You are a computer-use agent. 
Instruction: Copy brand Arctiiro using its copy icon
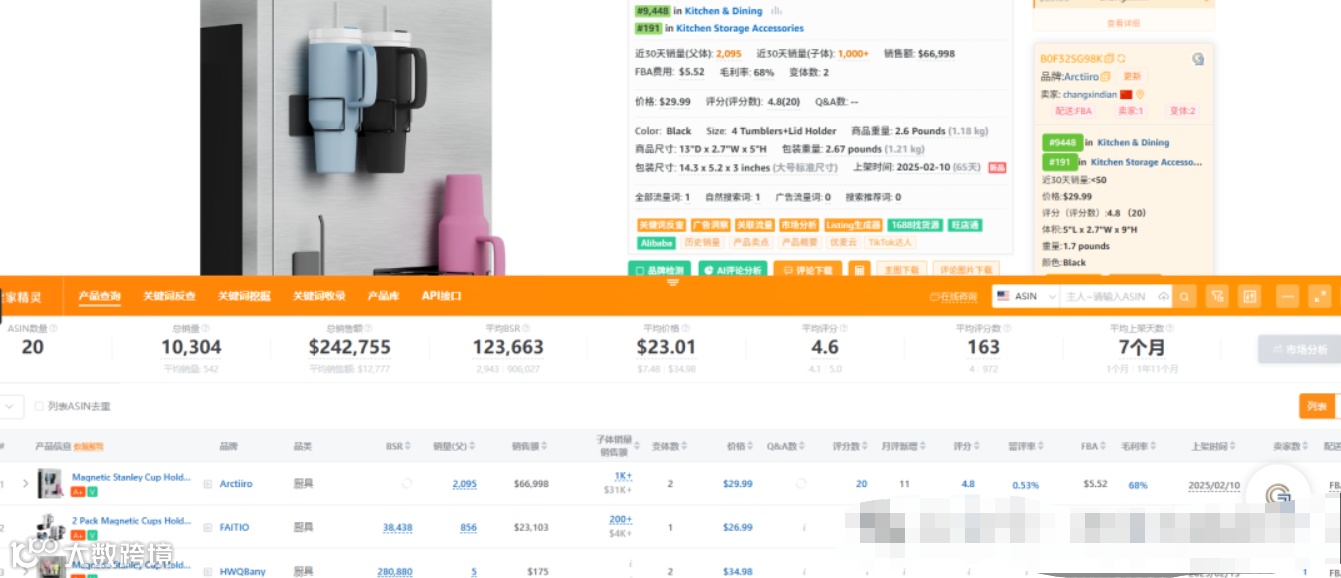coord(1106,76)
